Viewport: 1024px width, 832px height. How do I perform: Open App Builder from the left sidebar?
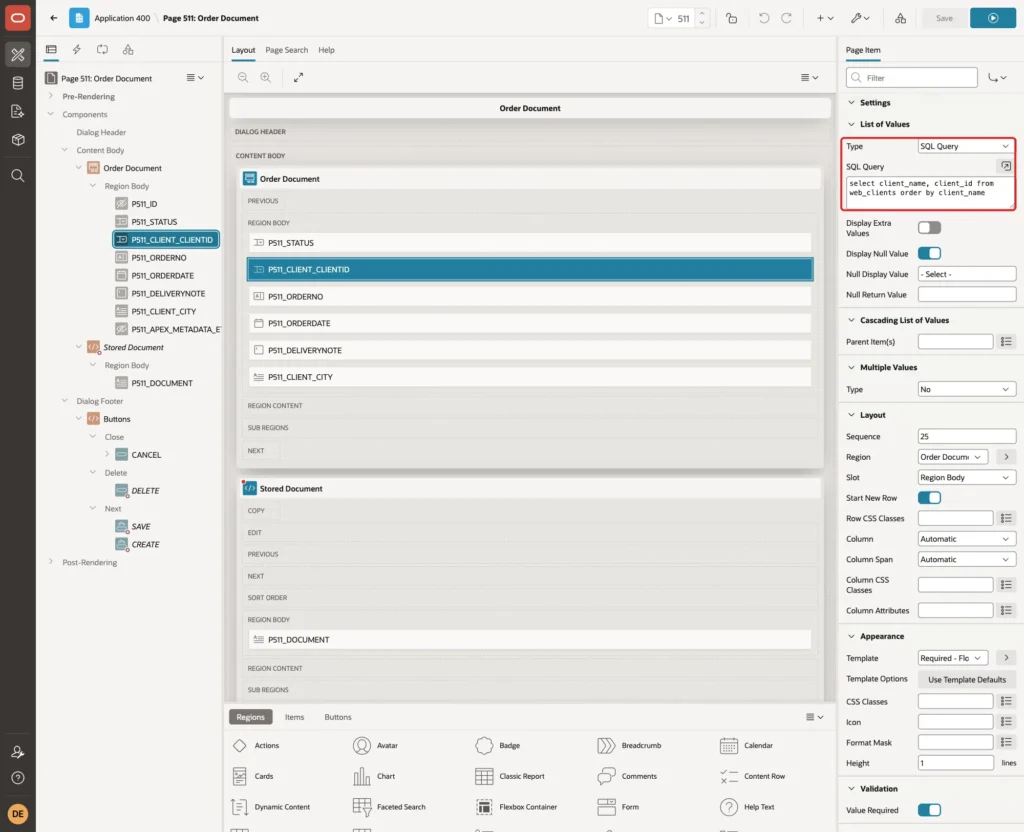pyautogui.click(x=18, y=54)
